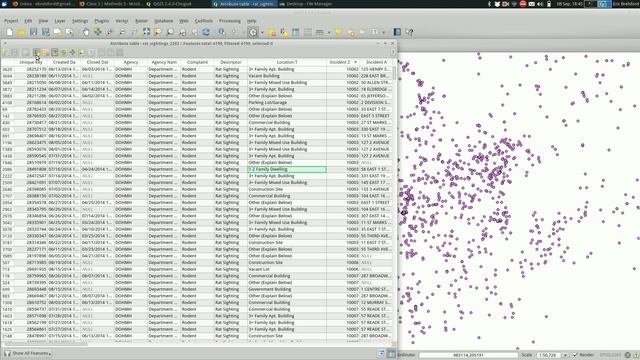The width and height of the screenshot is (640, 360).
Task: Click the coordinate field in status bar
Action: click(x=468, y=355)
